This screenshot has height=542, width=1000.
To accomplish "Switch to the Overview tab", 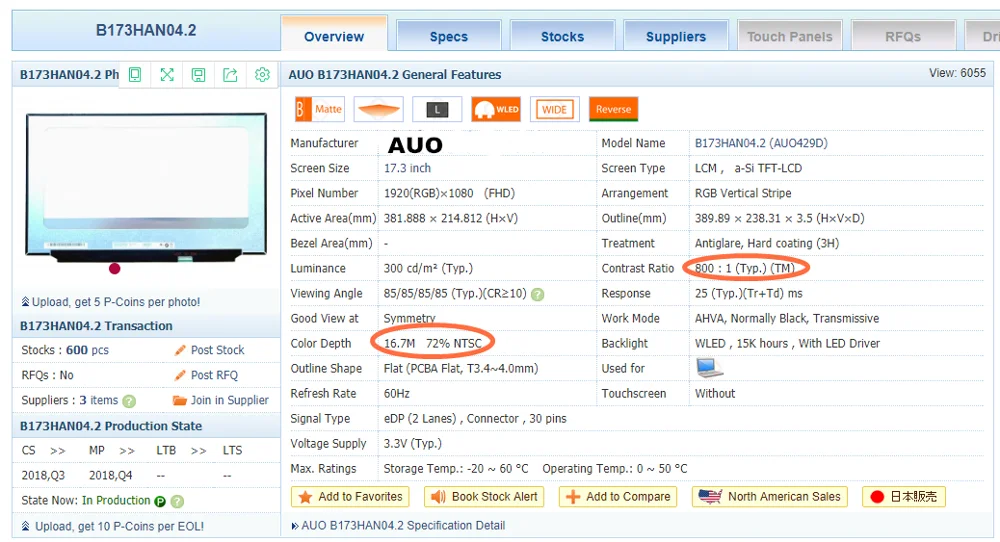I will tap(334, 34).
